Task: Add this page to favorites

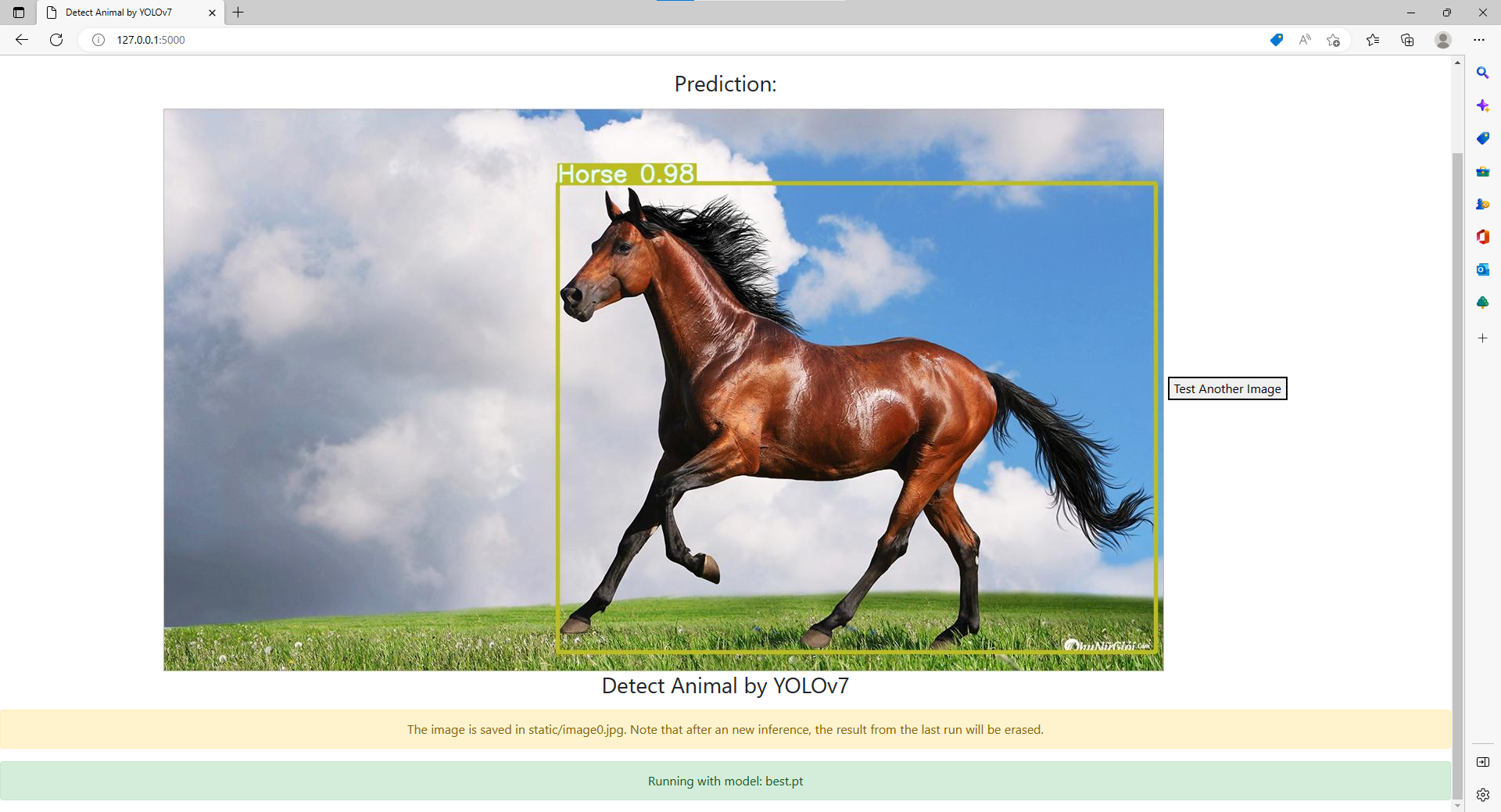Action: 1334,40
